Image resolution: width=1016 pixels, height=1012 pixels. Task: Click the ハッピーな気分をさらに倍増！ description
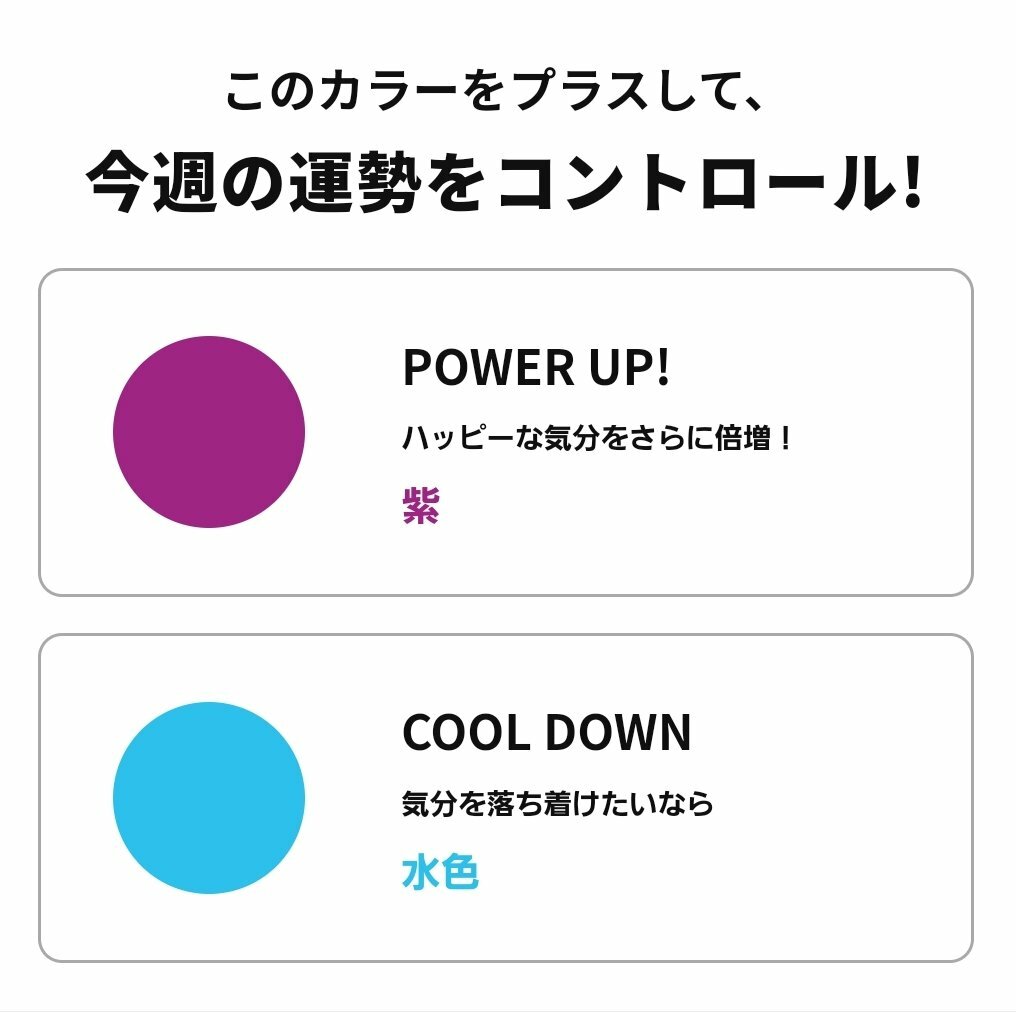tap(598, 438)
